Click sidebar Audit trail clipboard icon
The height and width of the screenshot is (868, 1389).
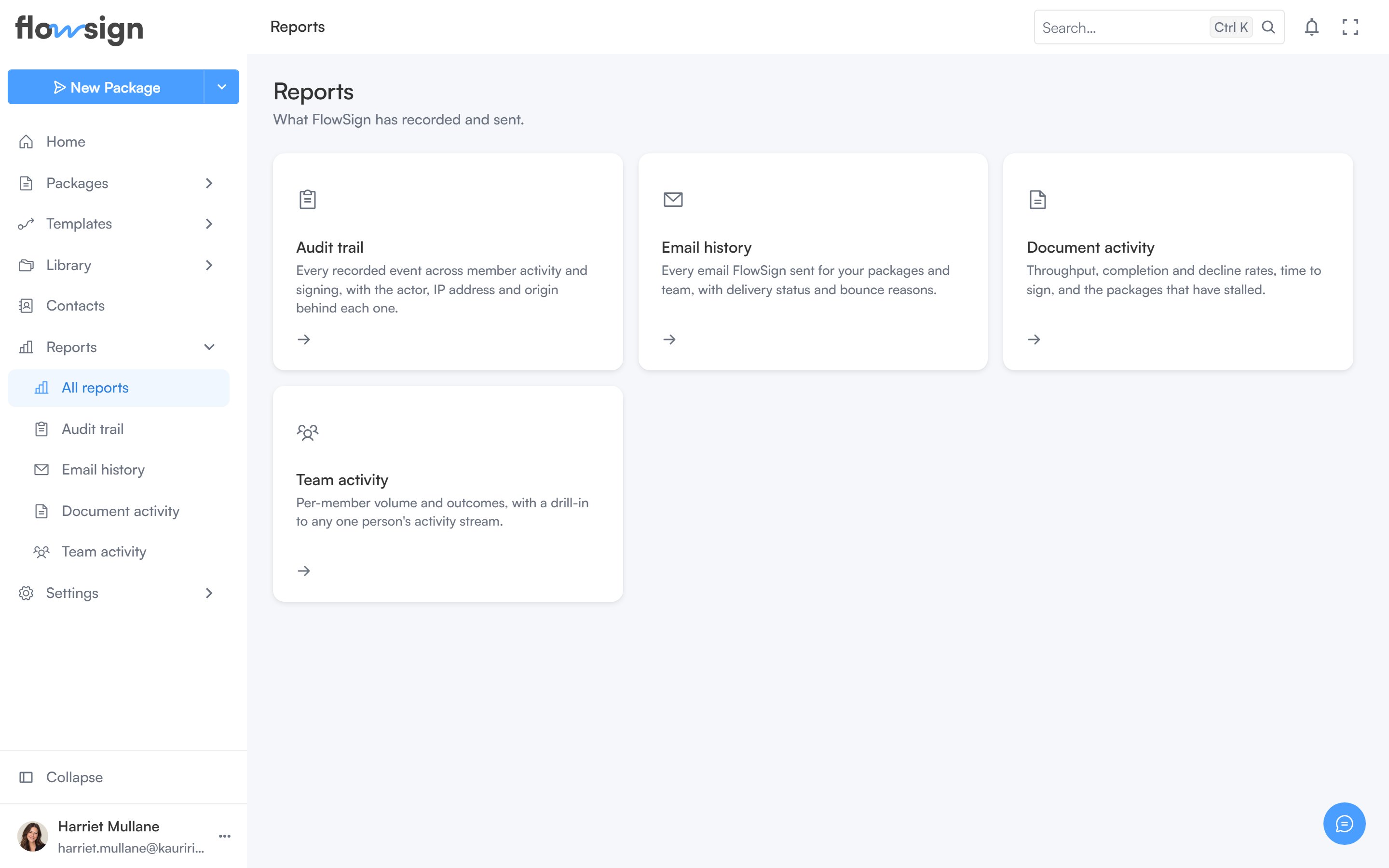(41, 429)
